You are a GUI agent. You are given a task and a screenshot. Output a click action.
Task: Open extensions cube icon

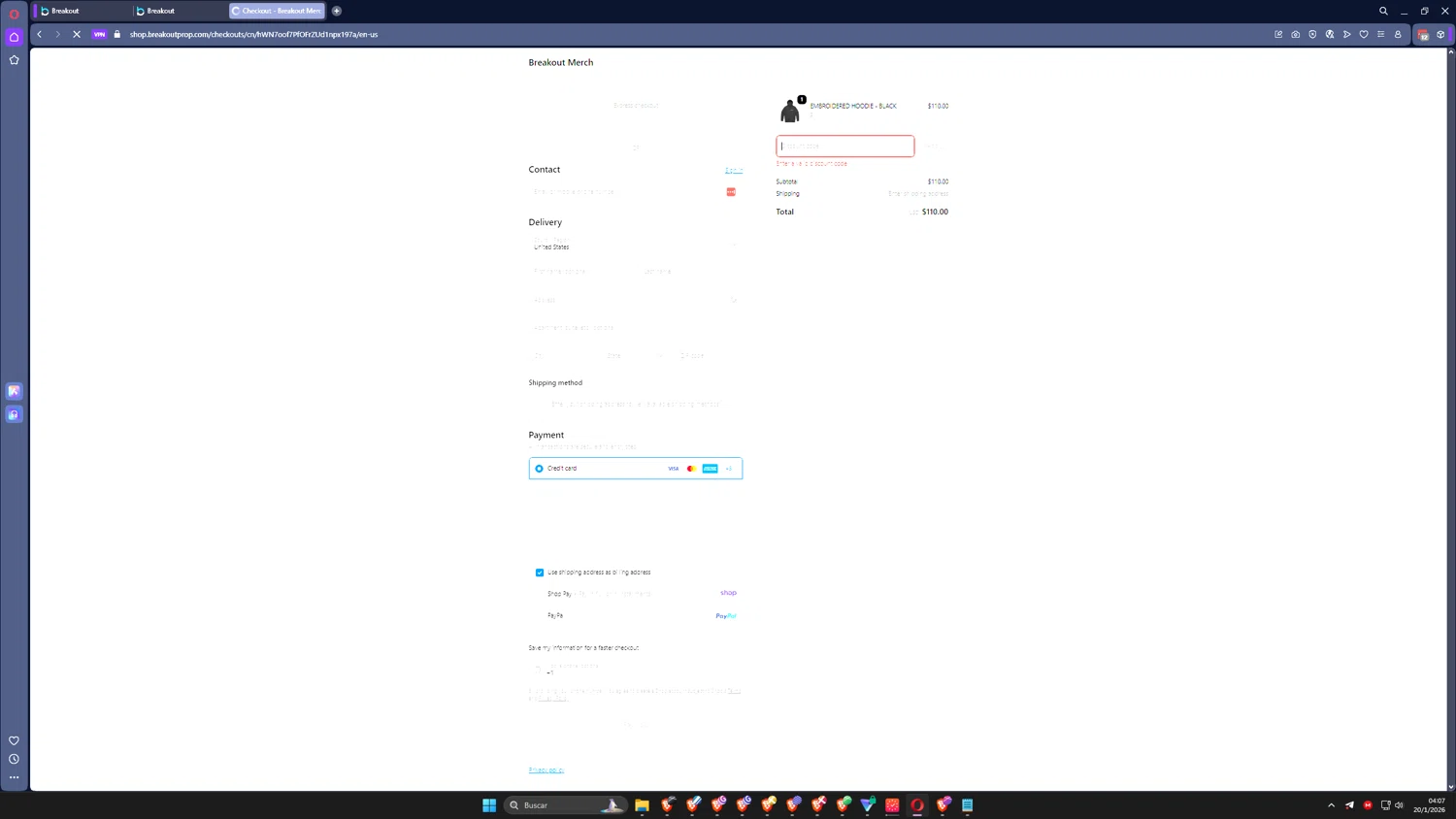click(x=1440, y=34)
